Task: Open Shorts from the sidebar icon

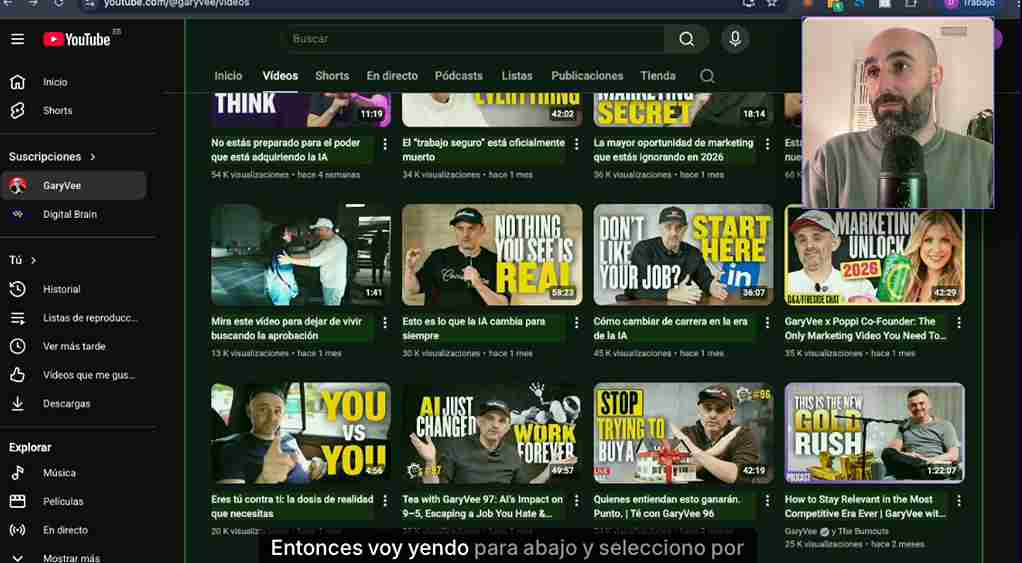Action: pyautogui.click(x=18, y=111)
